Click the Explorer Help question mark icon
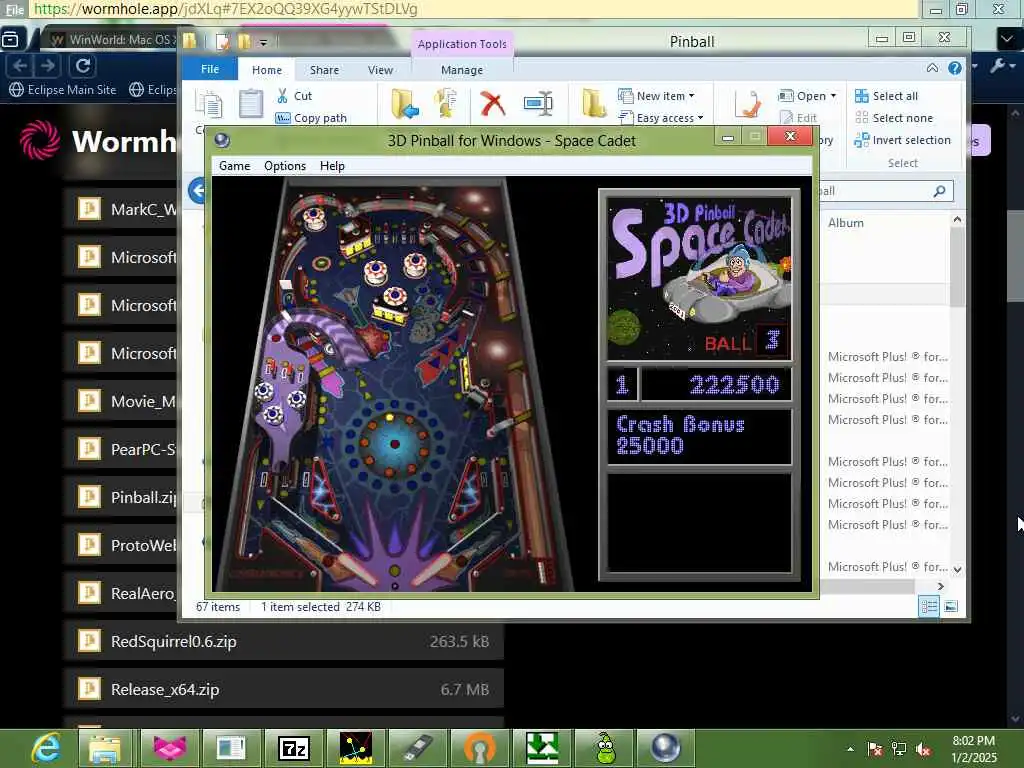Viewport: 1024px width, 768px height. [955, 68]
